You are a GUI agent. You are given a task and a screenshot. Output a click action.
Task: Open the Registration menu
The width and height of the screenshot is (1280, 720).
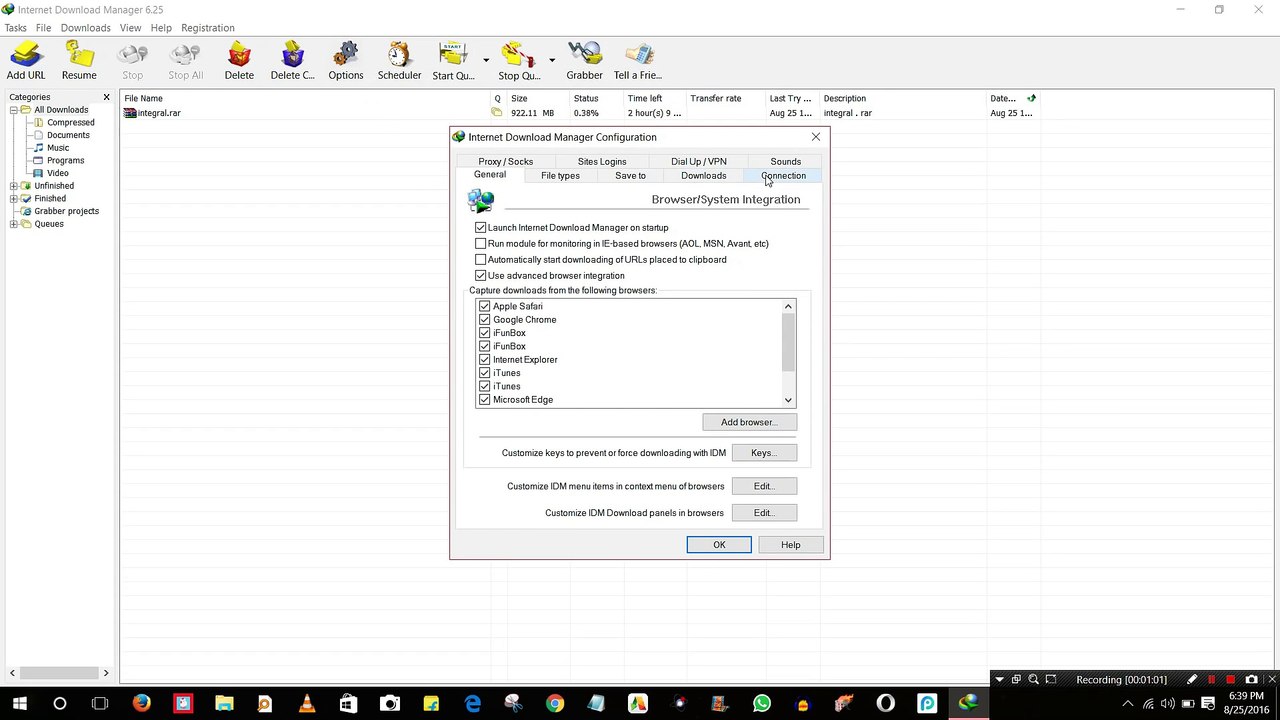tap(208, 28)
